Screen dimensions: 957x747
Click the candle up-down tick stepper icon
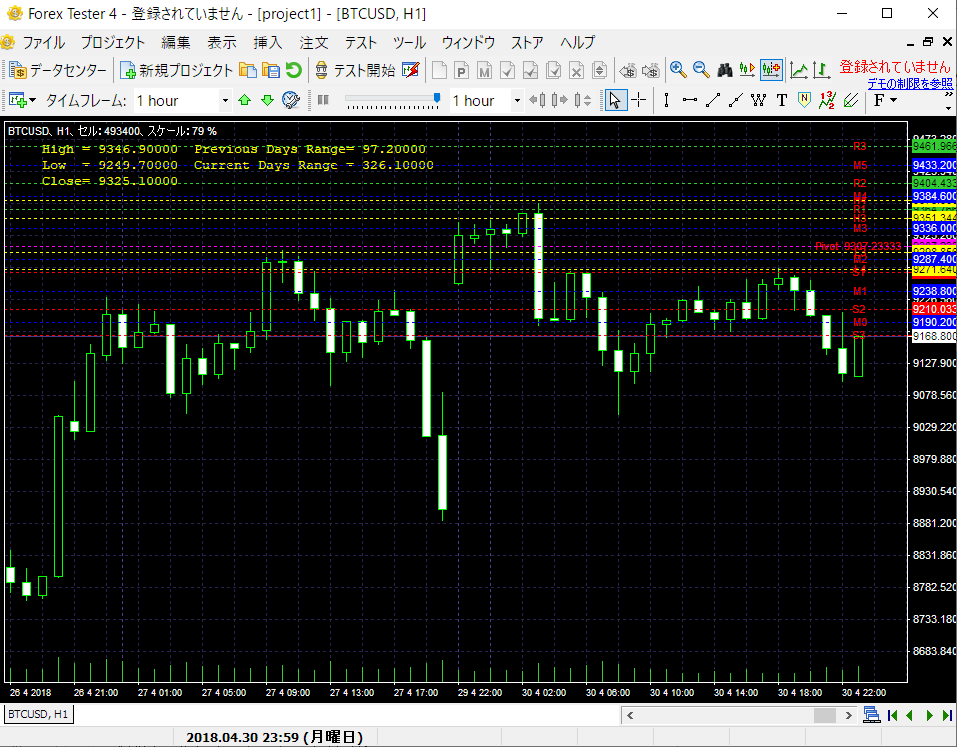click(582, 100)
